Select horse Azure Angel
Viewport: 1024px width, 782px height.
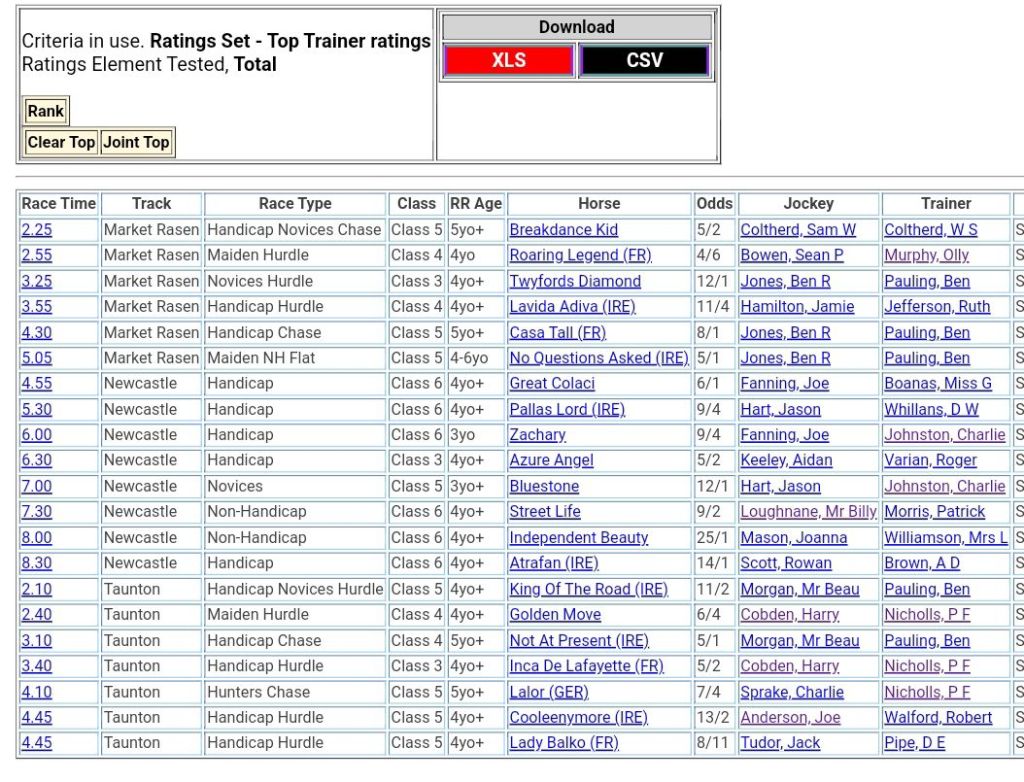pyautogui.click(x=551, y=460)
